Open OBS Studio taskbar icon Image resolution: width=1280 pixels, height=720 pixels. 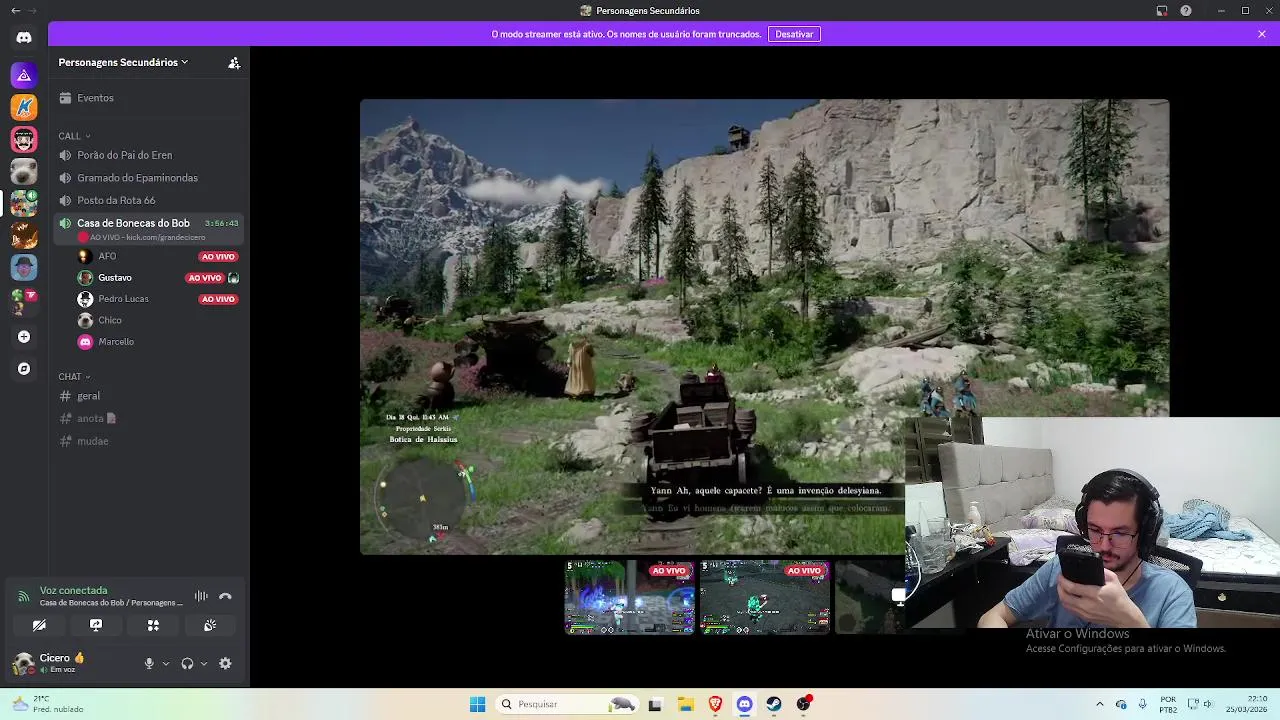804,704
